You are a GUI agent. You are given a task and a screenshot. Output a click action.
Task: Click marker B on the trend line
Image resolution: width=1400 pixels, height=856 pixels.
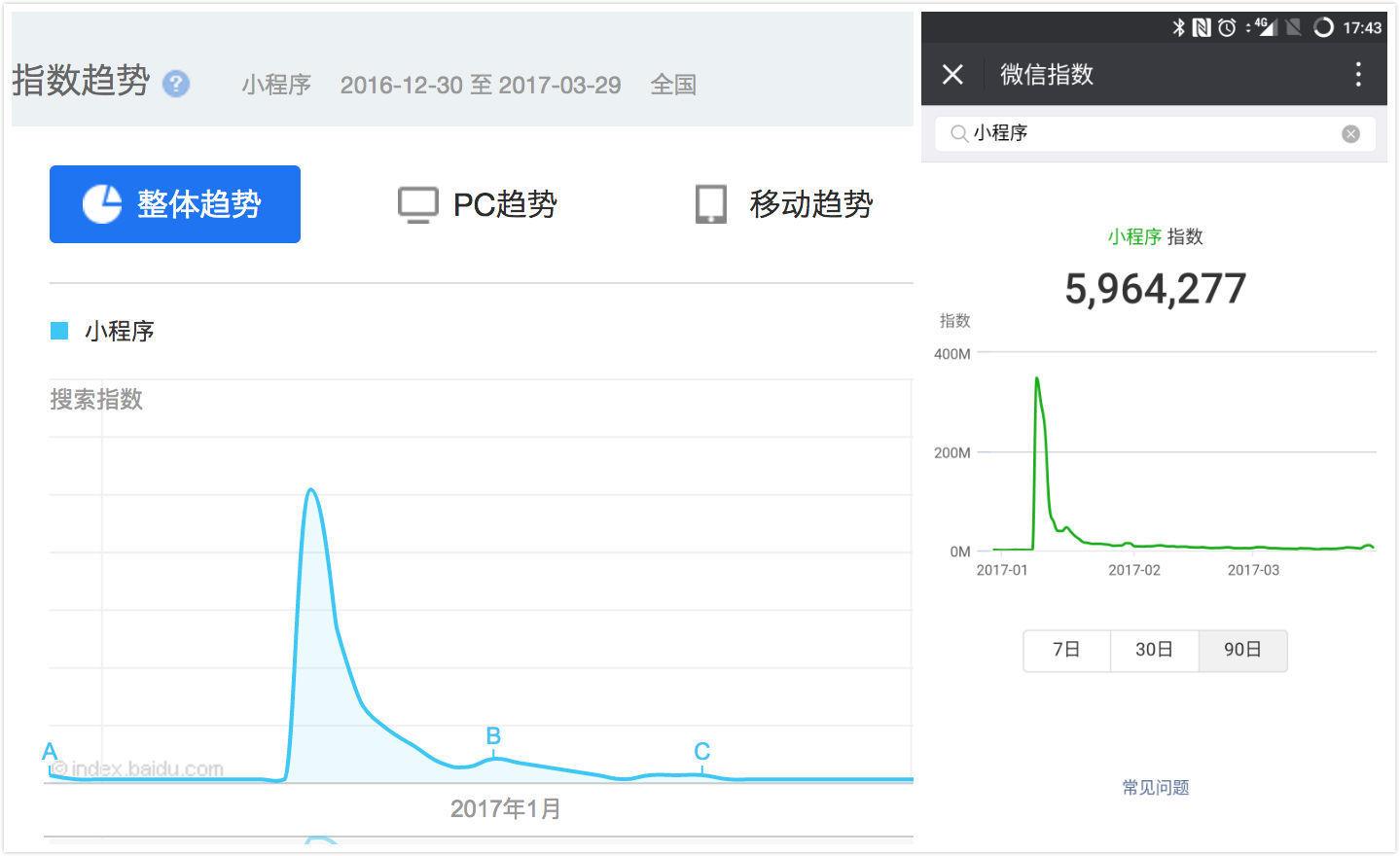pos(493,737)
